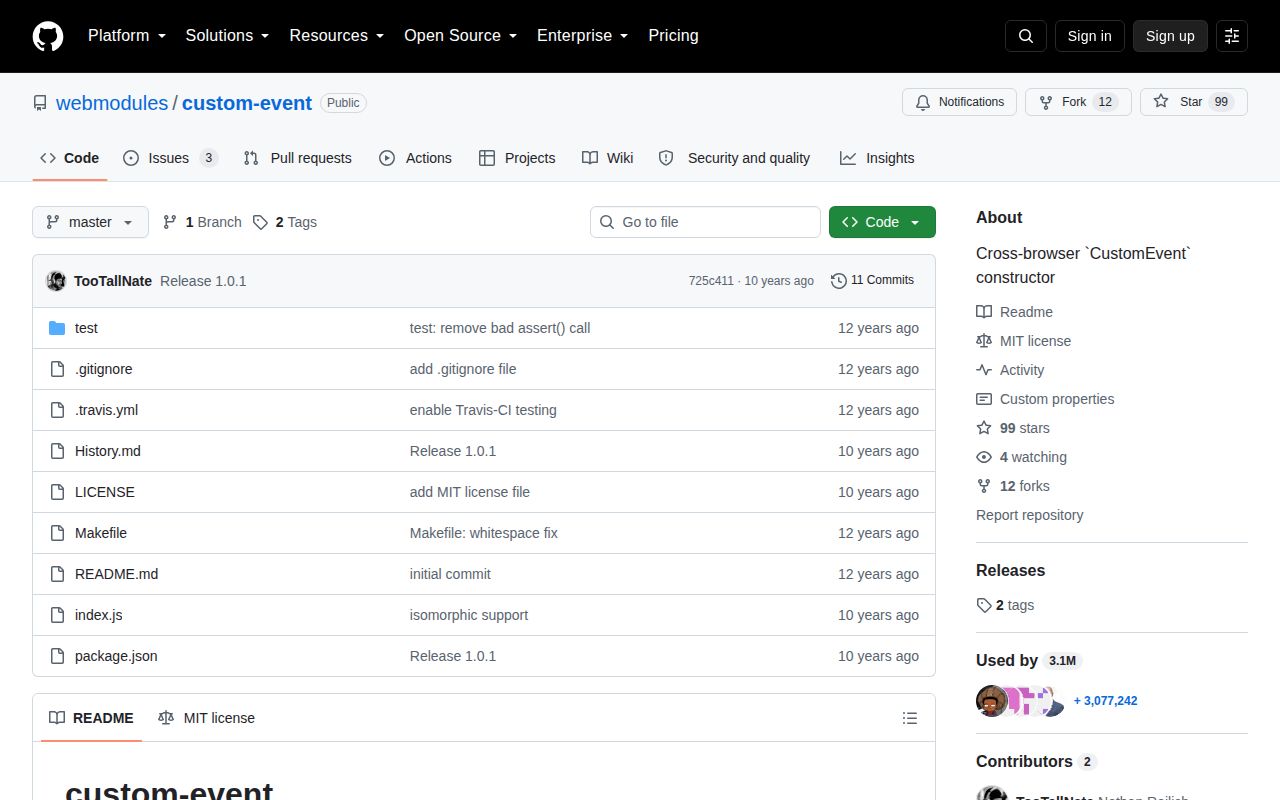
Task: Click the file icon beside Makefile
Action: pyautogui.click(x=57, y=533)
